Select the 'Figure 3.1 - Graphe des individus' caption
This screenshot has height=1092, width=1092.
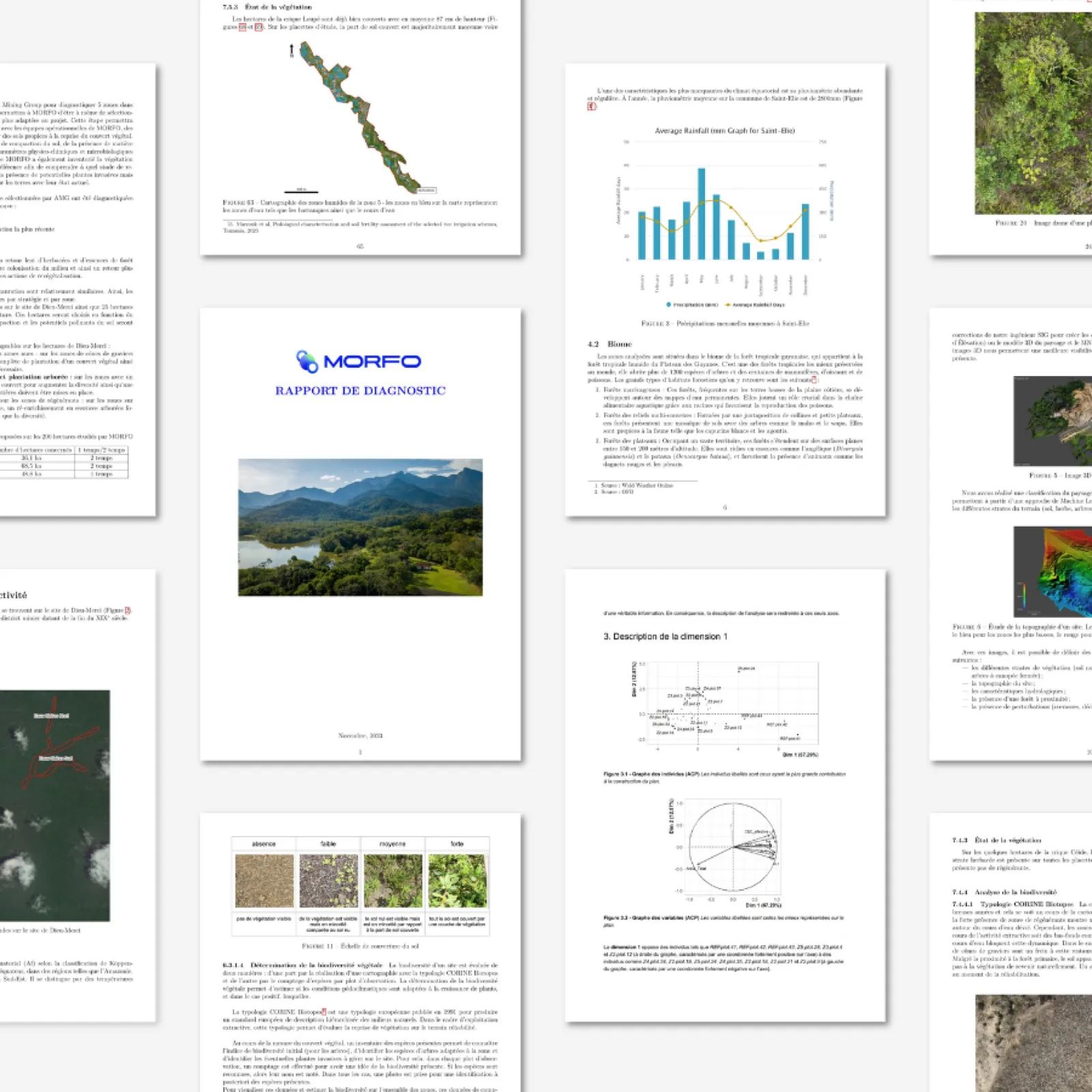[725, 777]
